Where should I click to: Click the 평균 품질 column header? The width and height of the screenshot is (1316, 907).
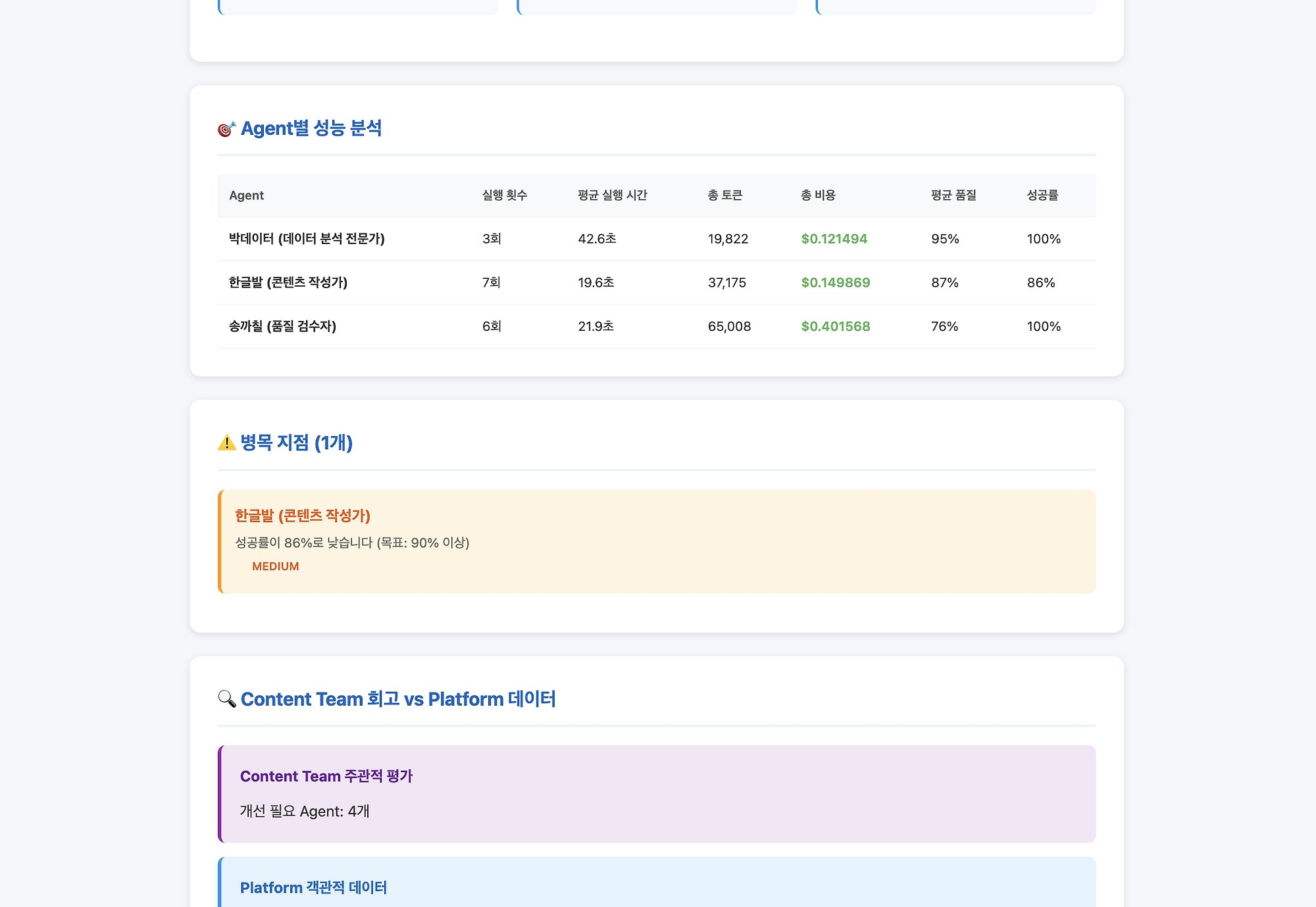point(953,195)
